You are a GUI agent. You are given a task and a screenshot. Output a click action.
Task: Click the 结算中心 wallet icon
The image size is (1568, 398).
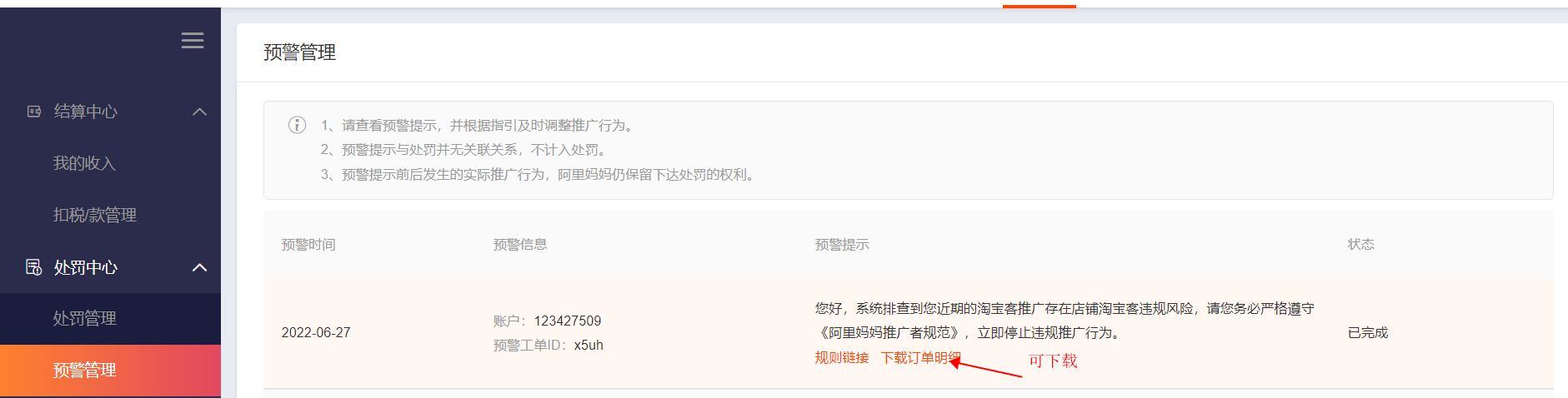(x=34, y=112)
